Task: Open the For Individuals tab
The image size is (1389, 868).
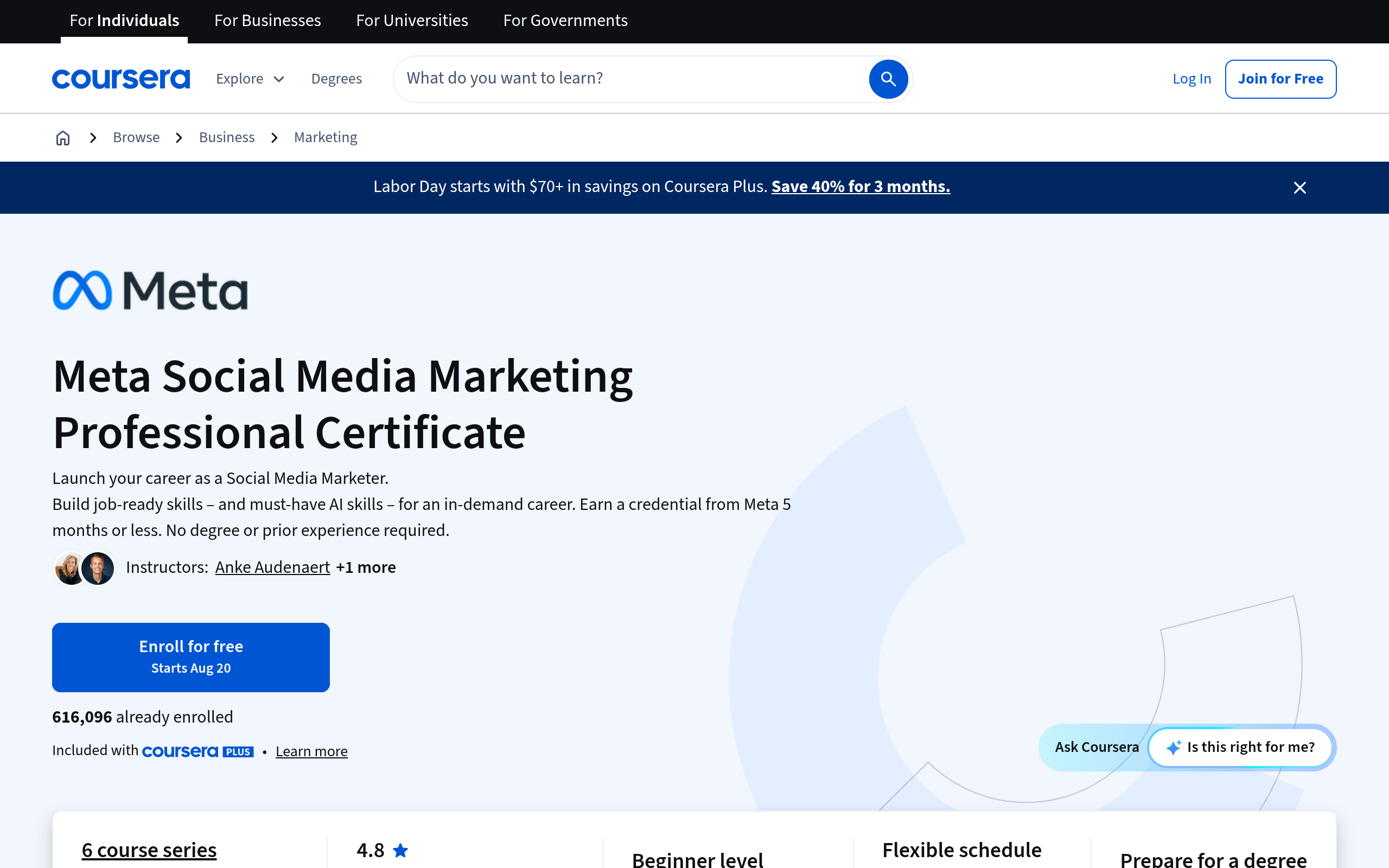Action: pos(124,21)
